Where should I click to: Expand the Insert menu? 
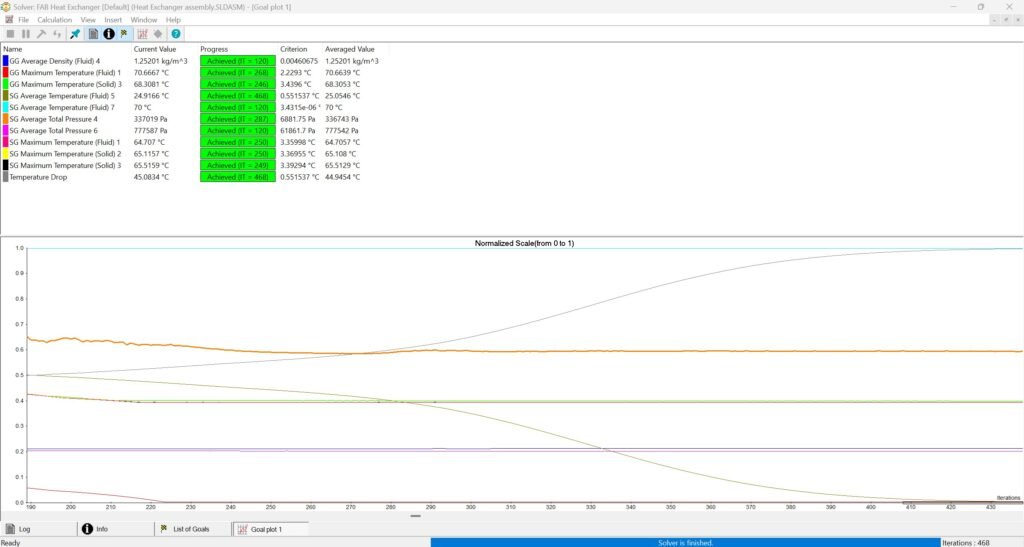tap(113, 19)
